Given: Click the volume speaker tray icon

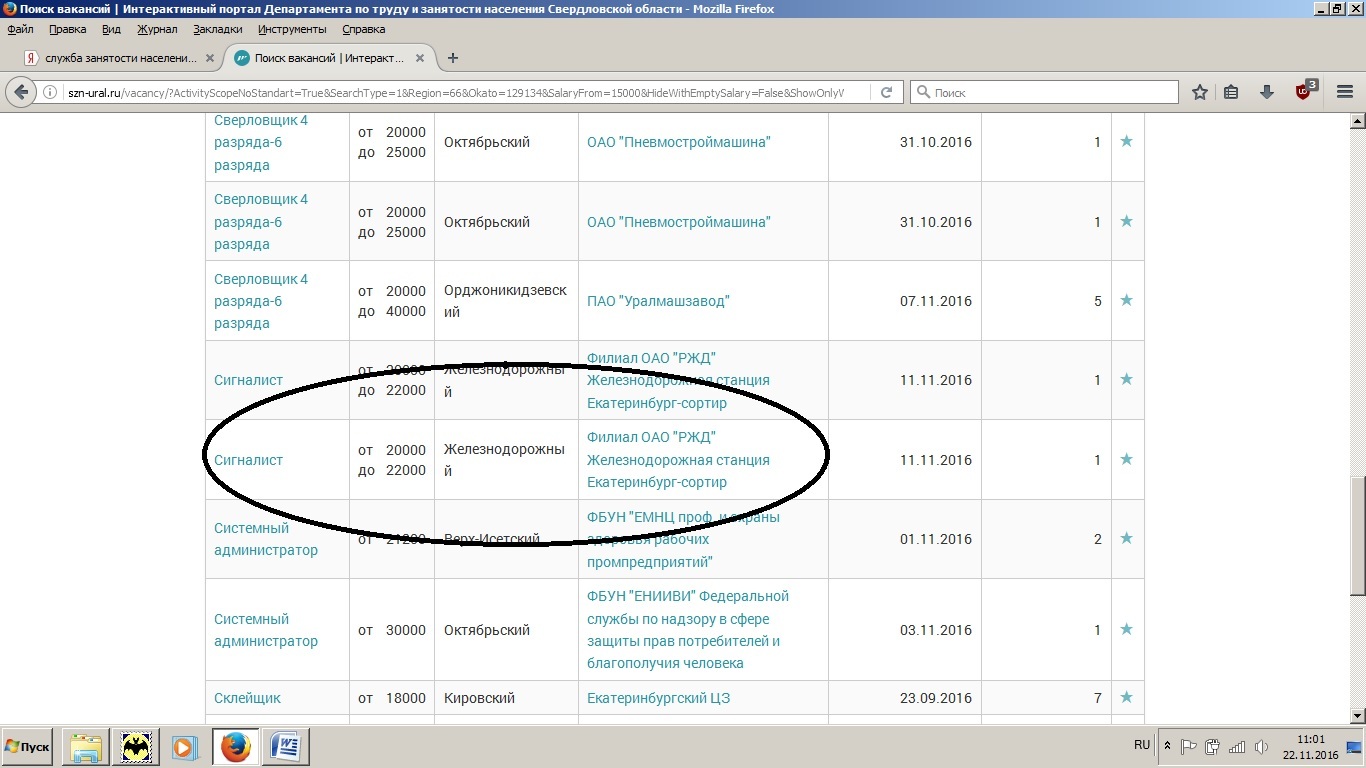Looking at the screenshot, I should [1261, 746].
